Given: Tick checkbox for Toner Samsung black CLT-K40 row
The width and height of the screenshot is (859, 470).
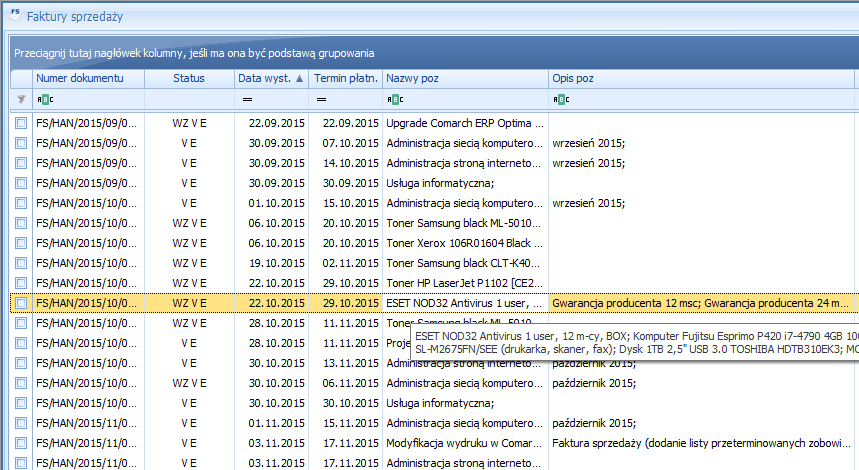Looking at the screenshot, I should click(21, 263).
